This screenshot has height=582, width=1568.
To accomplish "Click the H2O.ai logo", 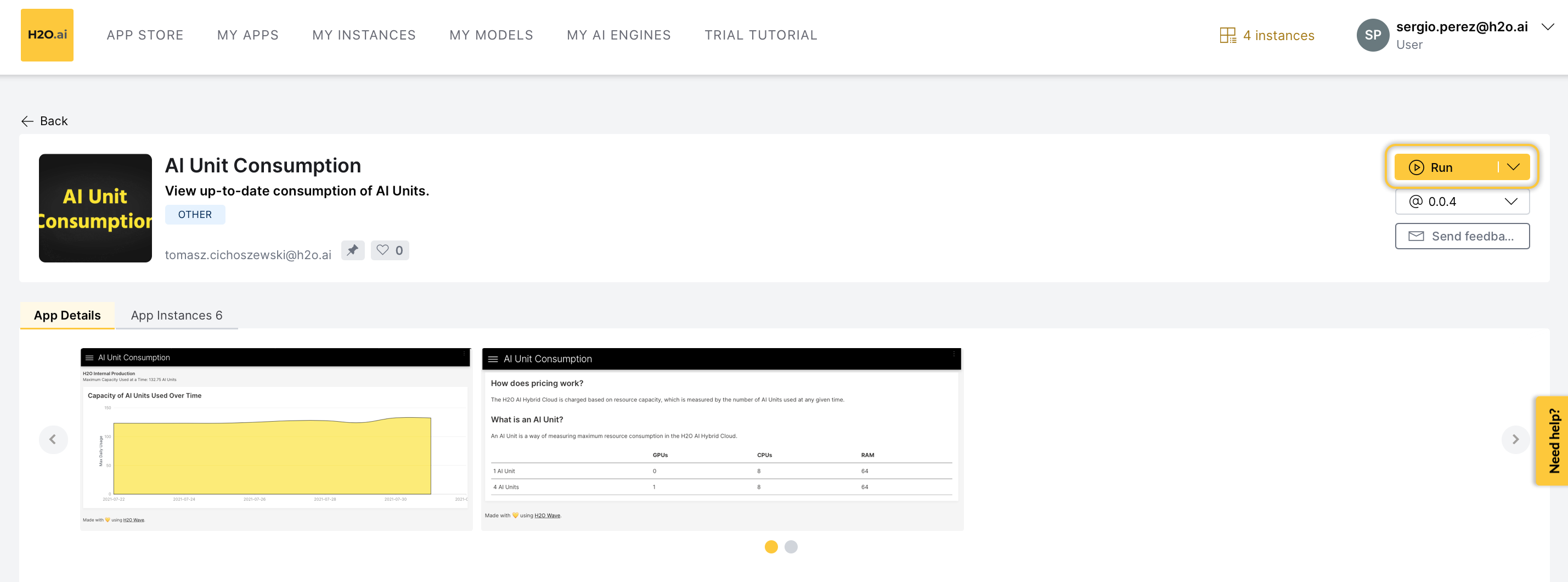I will point(47,35).
